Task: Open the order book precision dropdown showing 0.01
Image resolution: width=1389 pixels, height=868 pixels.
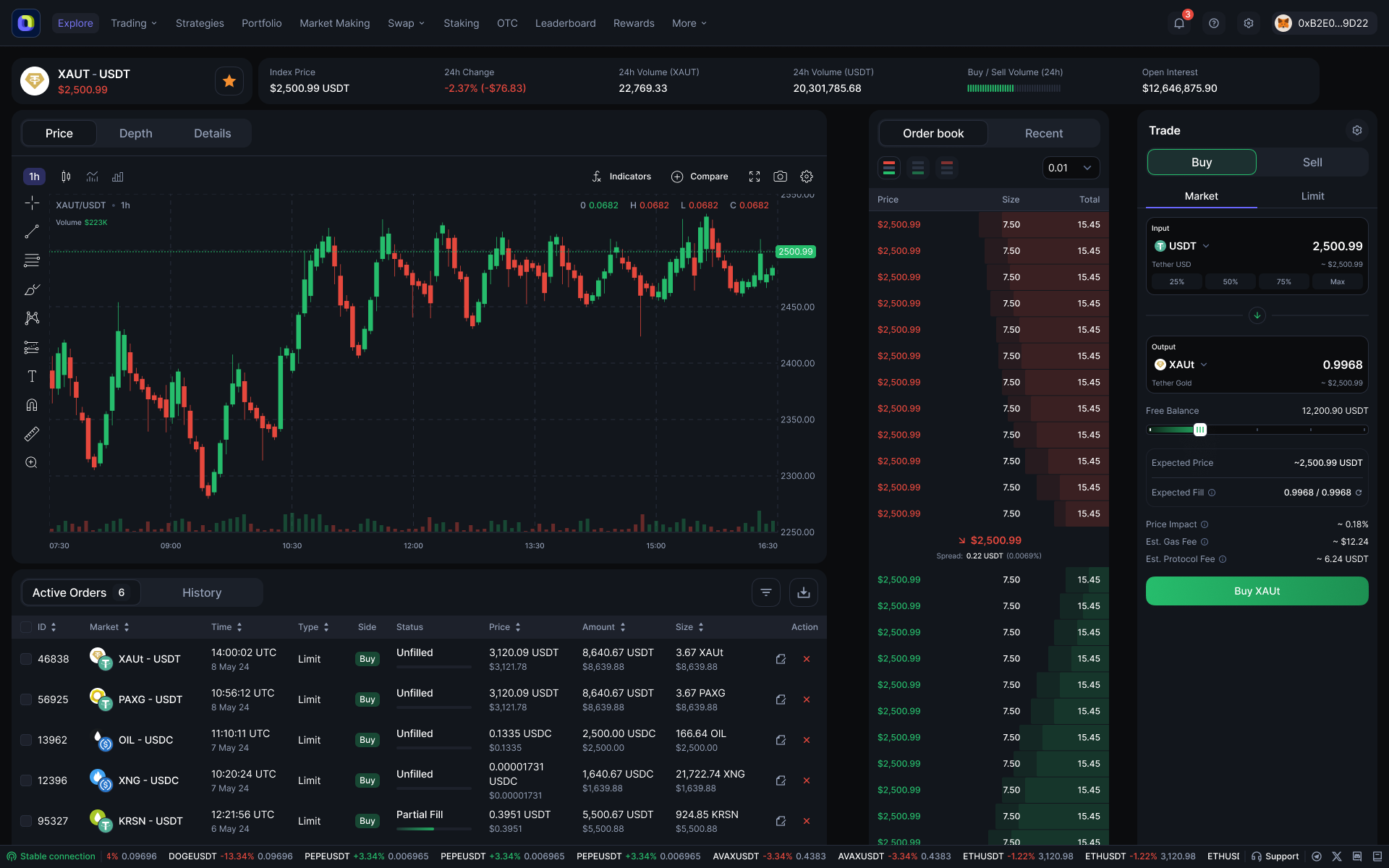Action: point(1070,168)
